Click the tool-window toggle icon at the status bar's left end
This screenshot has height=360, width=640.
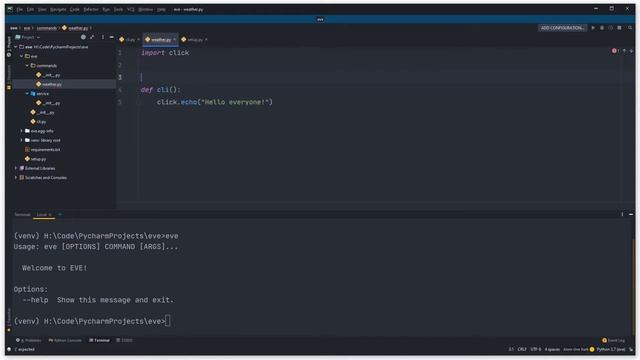(9, 349)
